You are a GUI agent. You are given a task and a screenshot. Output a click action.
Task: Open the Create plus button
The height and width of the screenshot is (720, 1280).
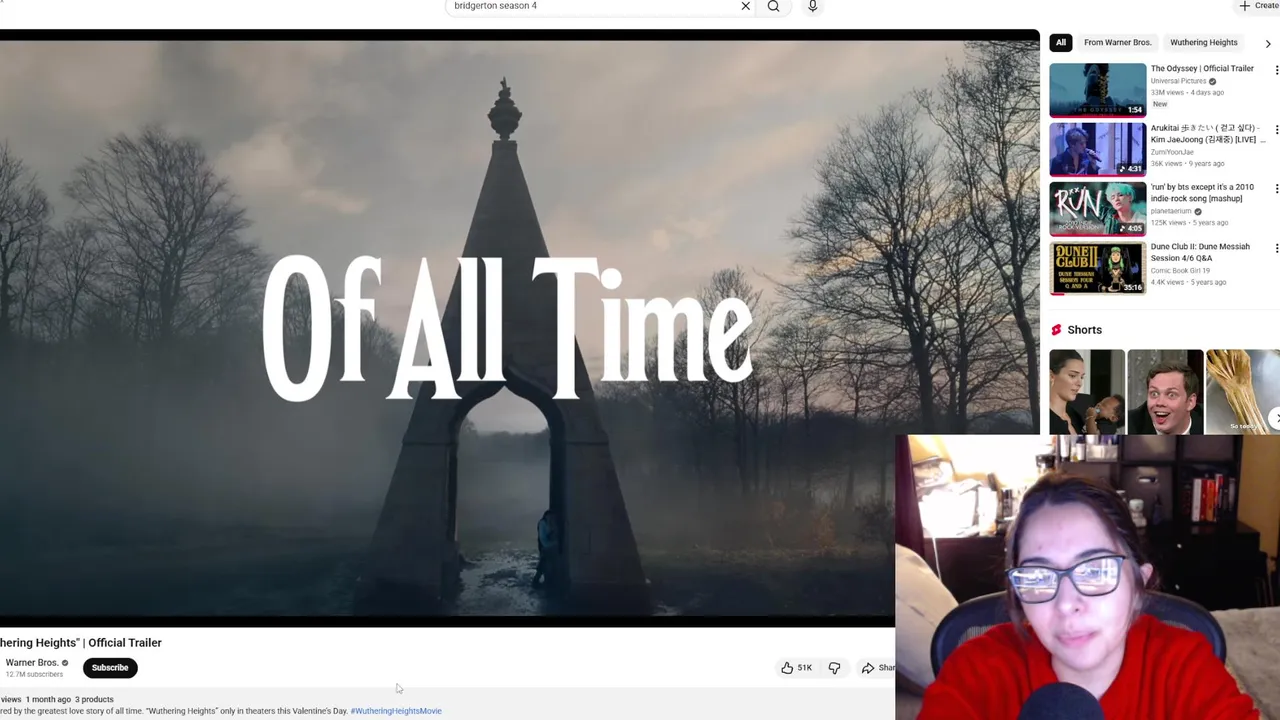[x=1258, y=6]
